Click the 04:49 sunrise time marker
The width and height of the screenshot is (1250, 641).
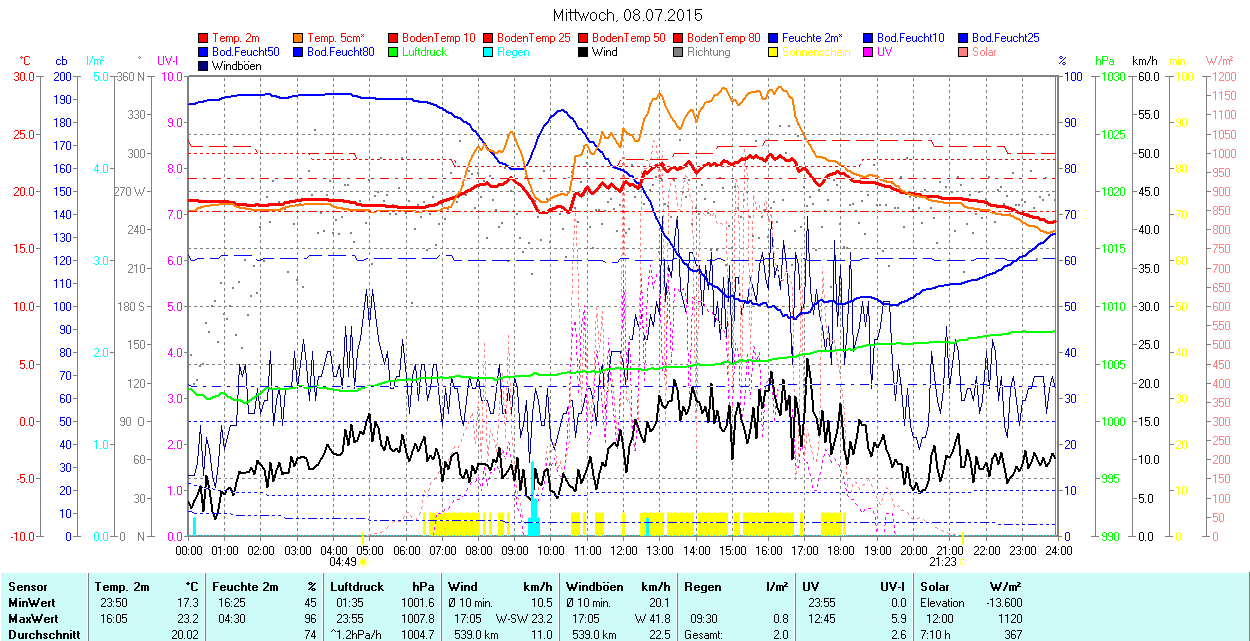(x=344, y=562)
